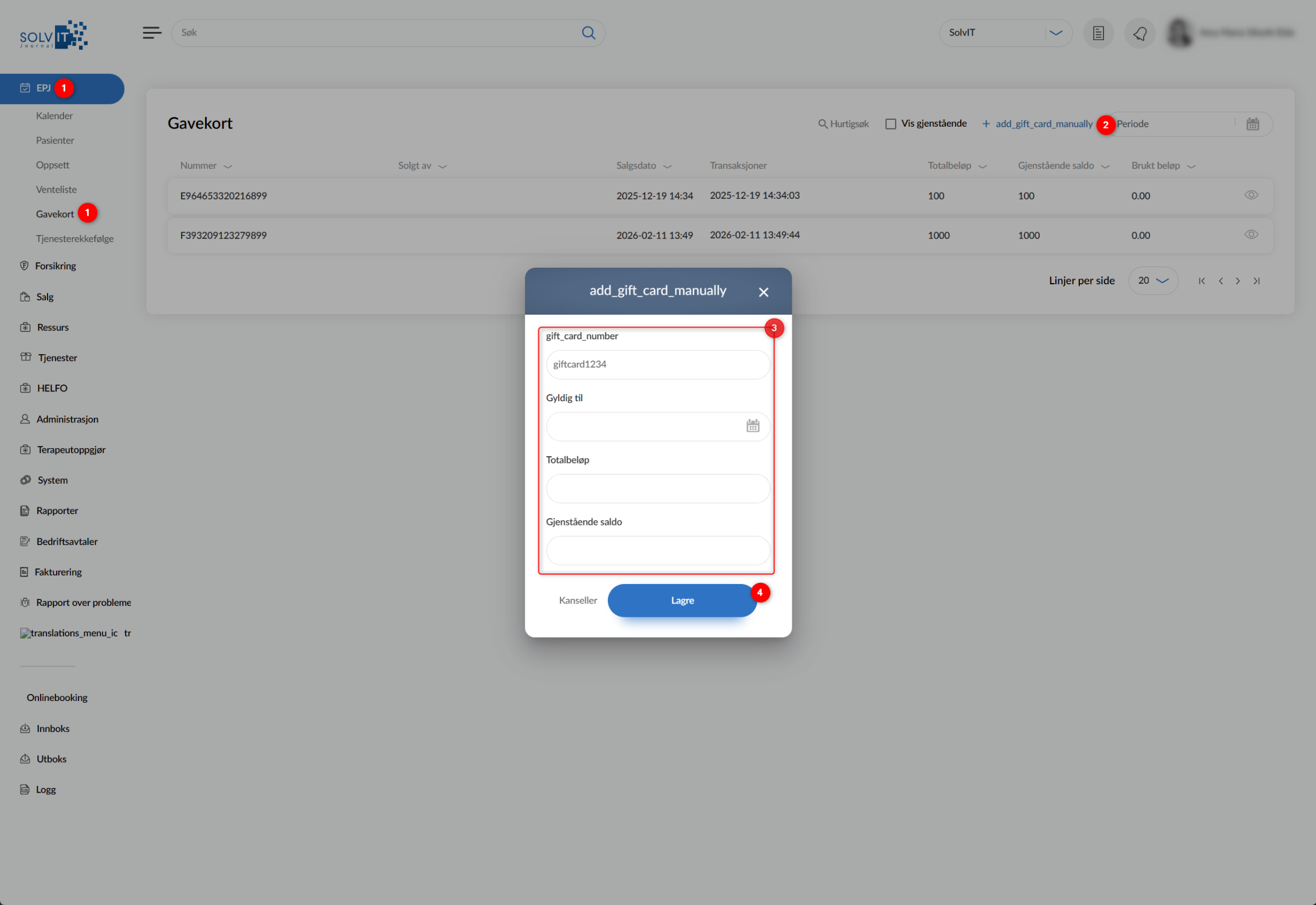Enable the Vis gjenstående checkbox
Image resolution: width=1316 pixels, height=905 pixels.
click(890, 124)
